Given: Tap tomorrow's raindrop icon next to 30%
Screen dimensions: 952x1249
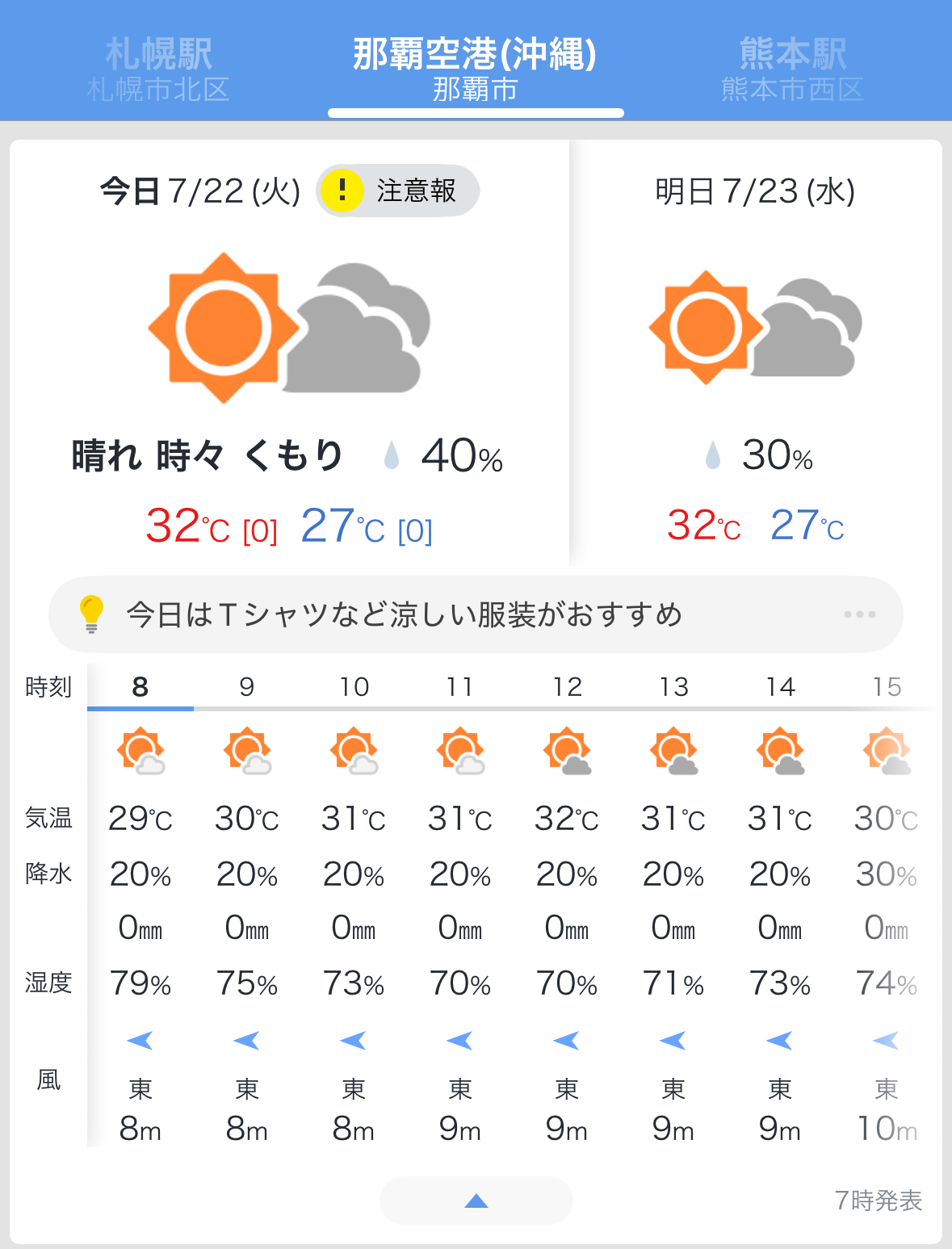Looking at the screenshot, I should 712,455.
